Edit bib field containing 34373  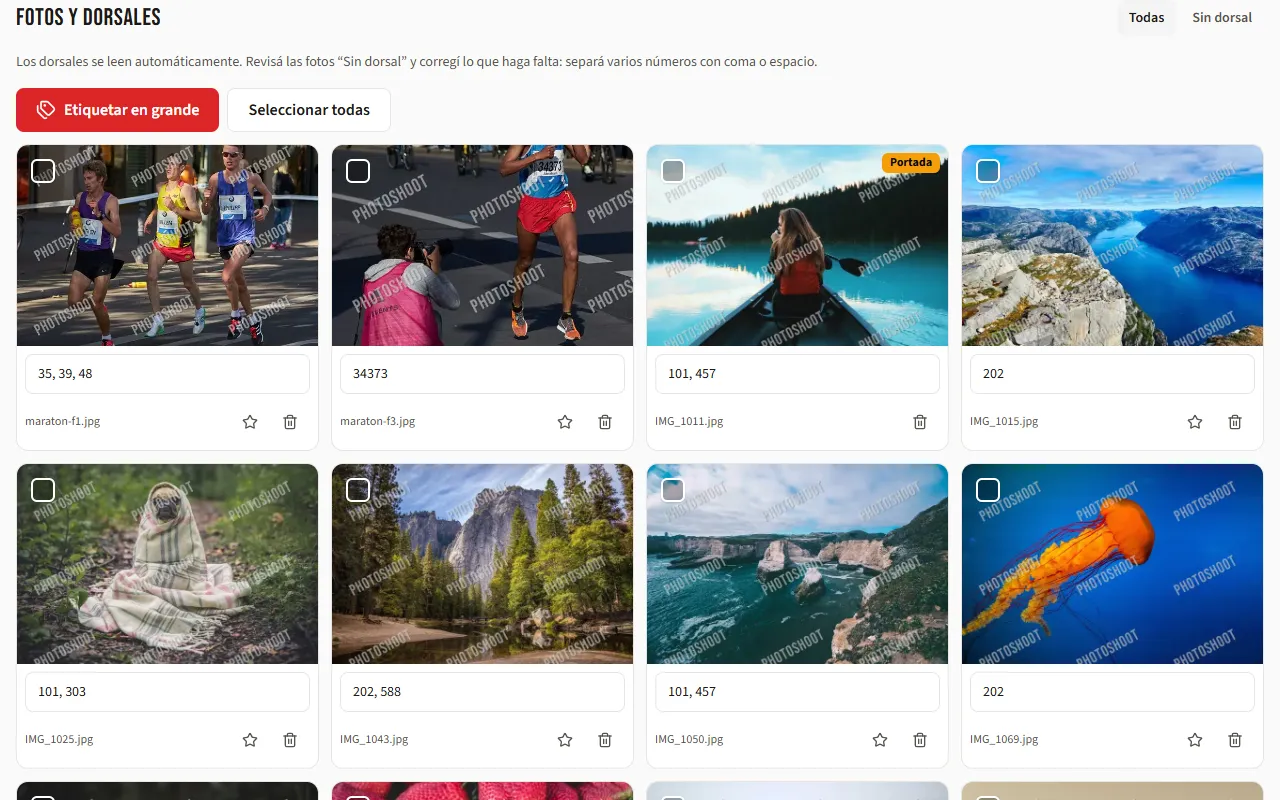[482, 374]
